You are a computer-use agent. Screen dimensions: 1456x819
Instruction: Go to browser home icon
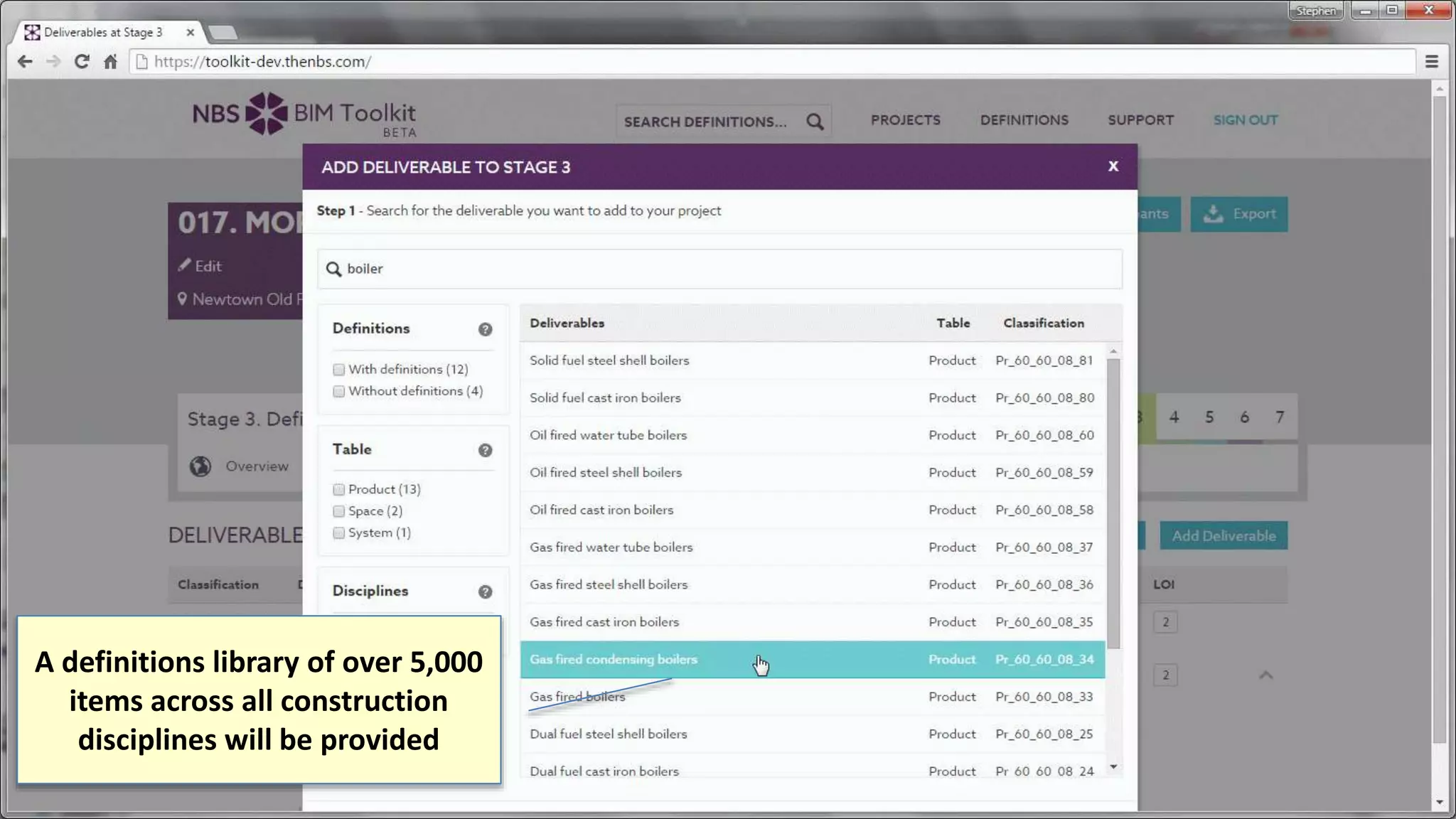110,62
